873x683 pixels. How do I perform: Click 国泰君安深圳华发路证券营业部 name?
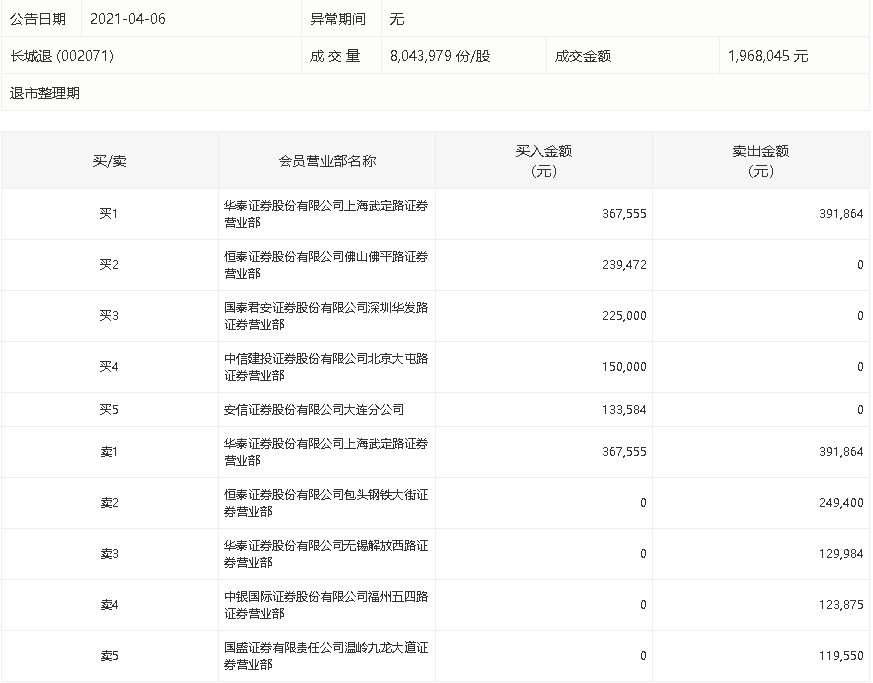click(326, 316)
